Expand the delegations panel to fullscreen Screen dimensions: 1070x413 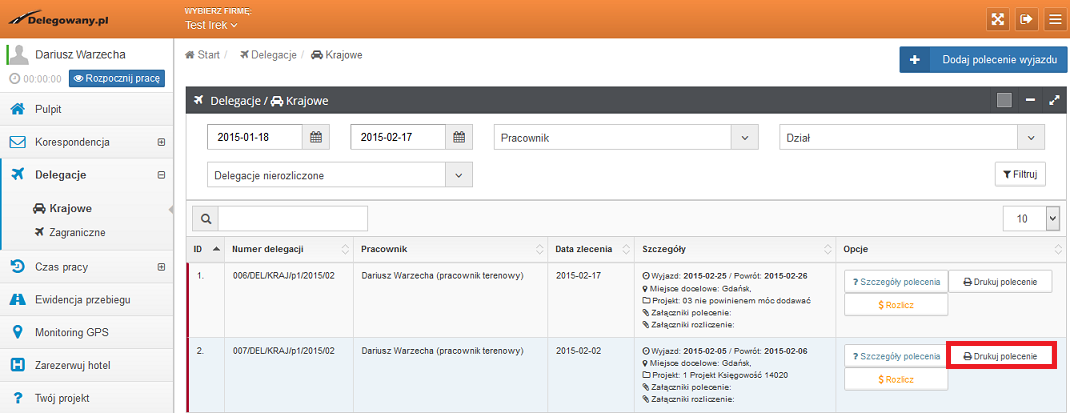[x=1053, y=100]
